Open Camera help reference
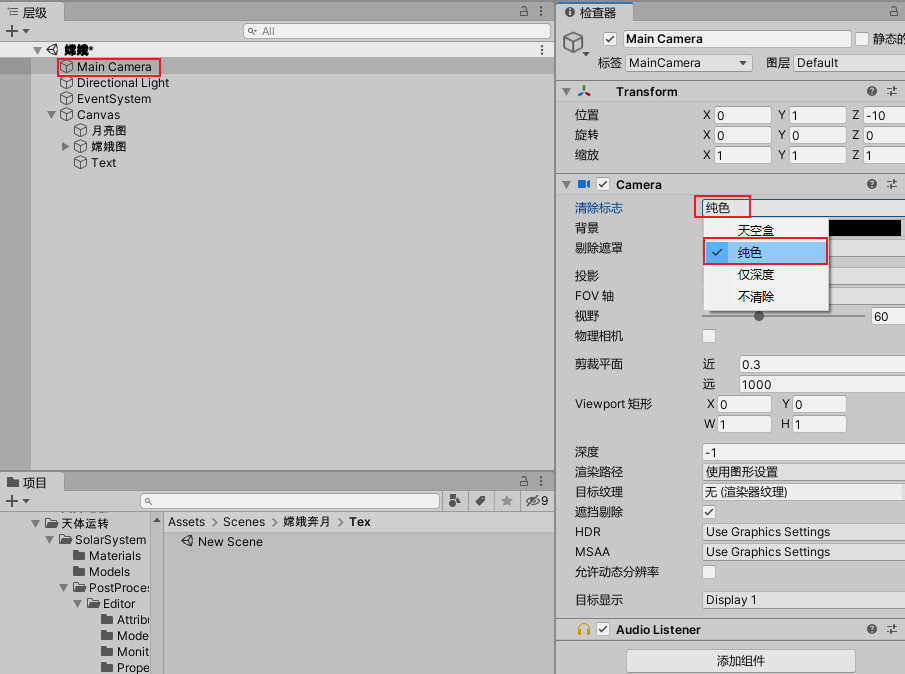Screen dimensions: 905x674 pos(872,184)
